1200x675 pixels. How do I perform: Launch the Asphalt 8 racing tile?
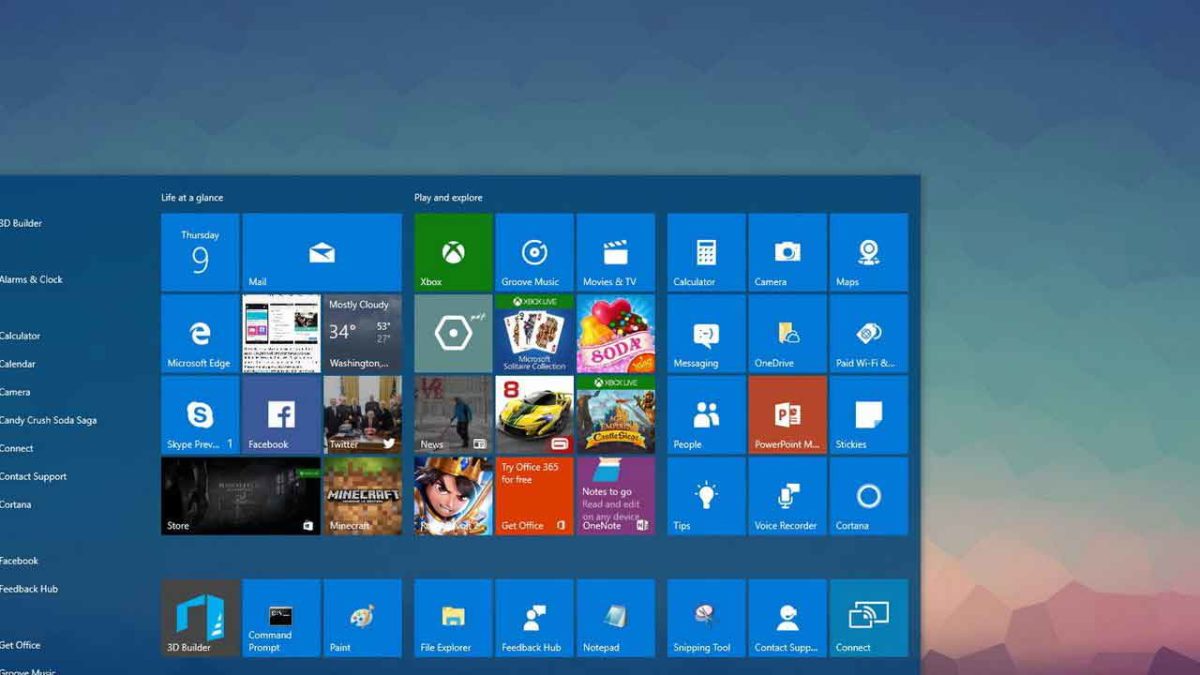click(535, 415)
